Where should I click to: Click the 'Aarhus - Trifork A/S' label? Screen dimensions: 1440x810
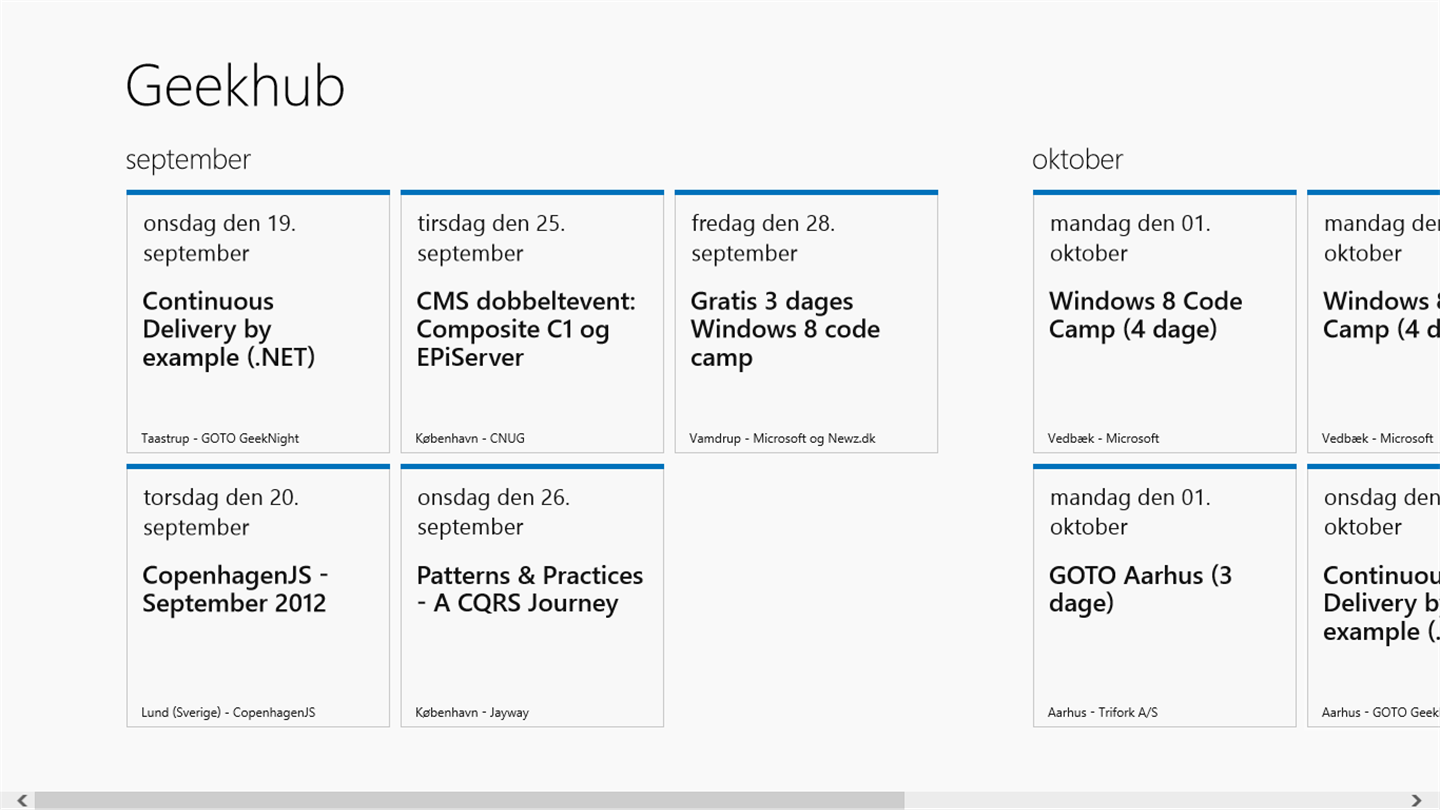coord(1103,713)
